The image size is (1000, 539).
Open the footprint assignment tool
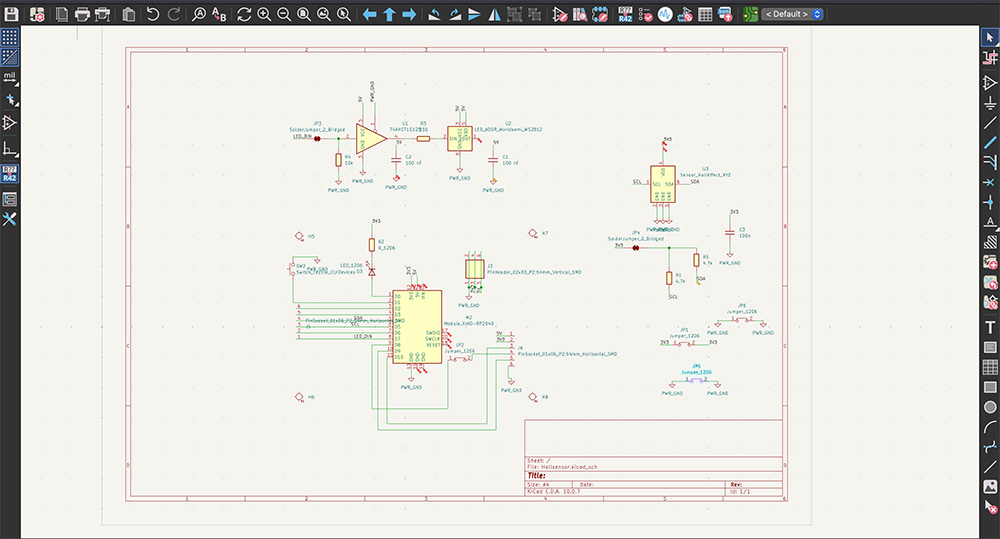click(685, 14)
